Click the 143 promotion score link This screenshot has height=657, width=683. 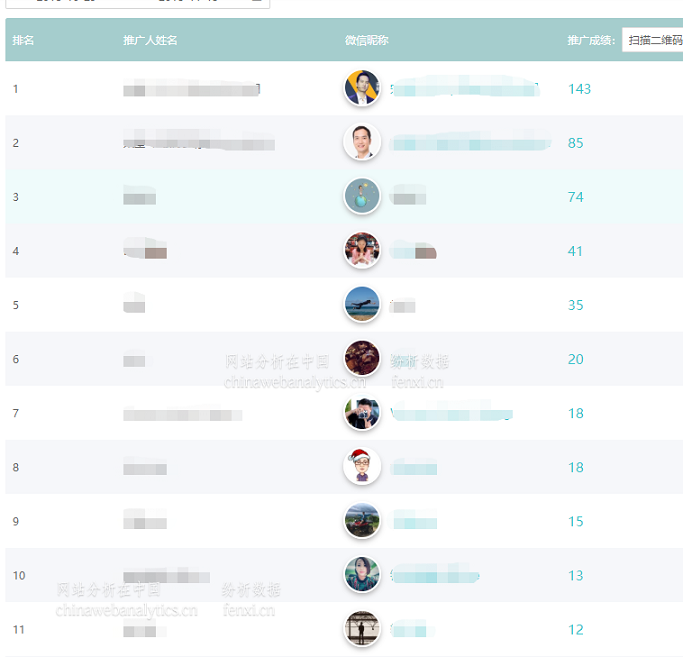579,89
